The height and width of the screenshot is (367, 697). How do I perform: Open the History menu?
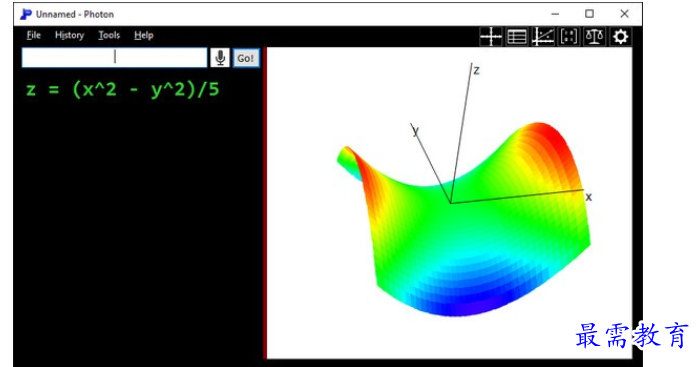point(69,35)
